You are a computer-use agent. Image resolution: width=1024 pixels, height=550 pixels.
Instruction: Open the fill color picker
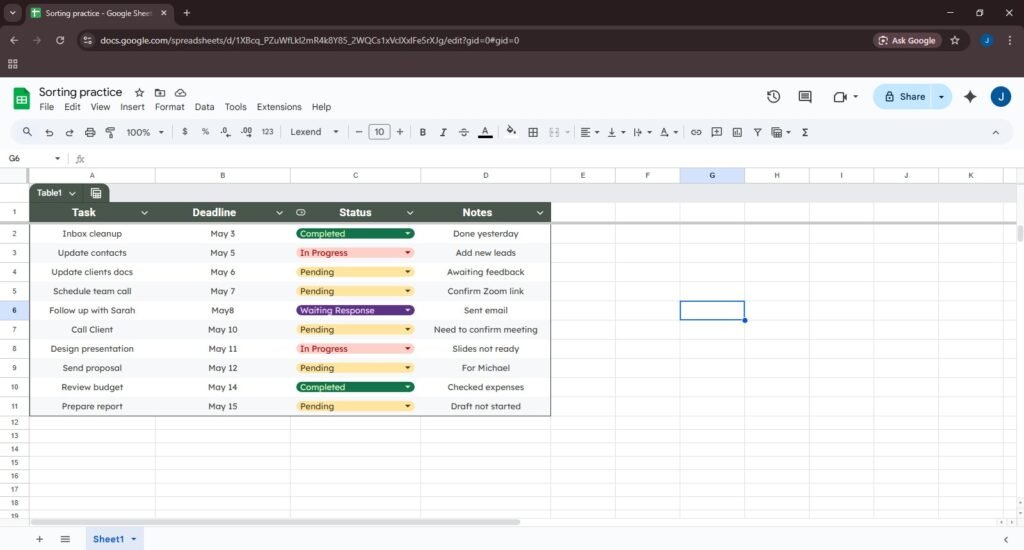click(x=511, y=132)
